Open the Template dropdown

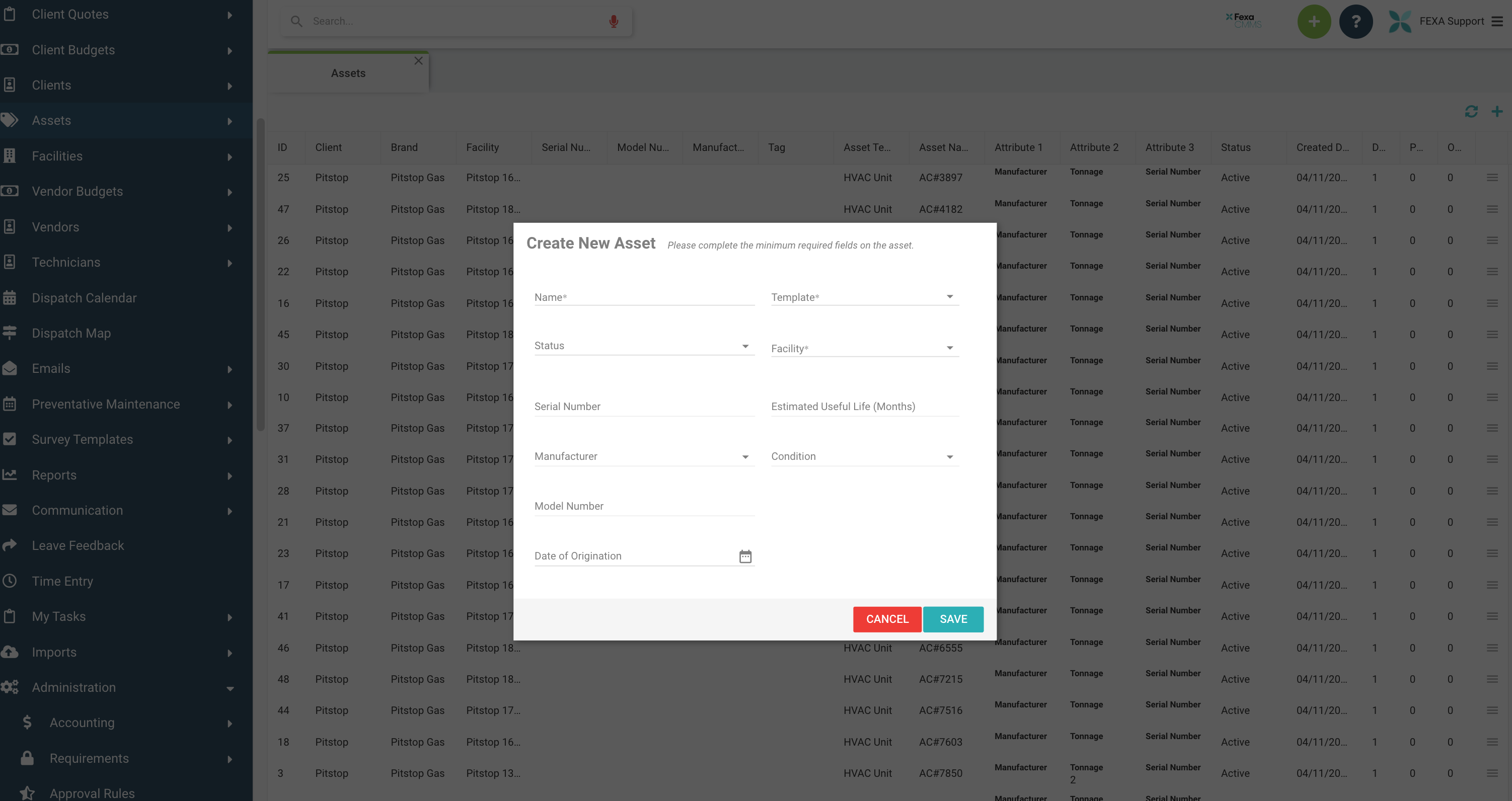864,297
